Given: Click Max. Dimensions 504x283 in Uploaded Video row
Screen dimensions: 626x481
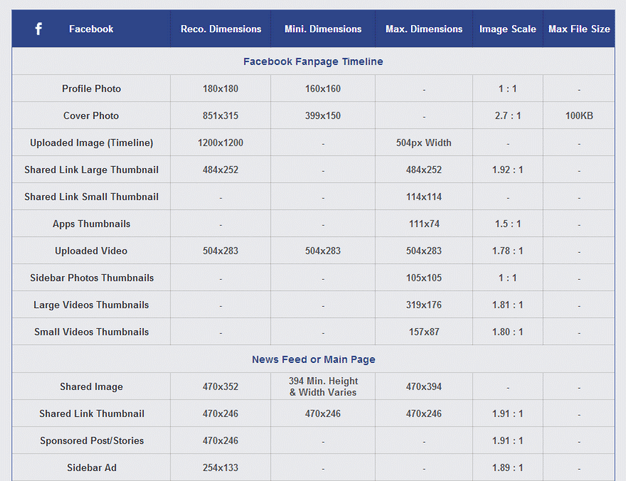Looking at the screenshot, I should coord(424,251).
